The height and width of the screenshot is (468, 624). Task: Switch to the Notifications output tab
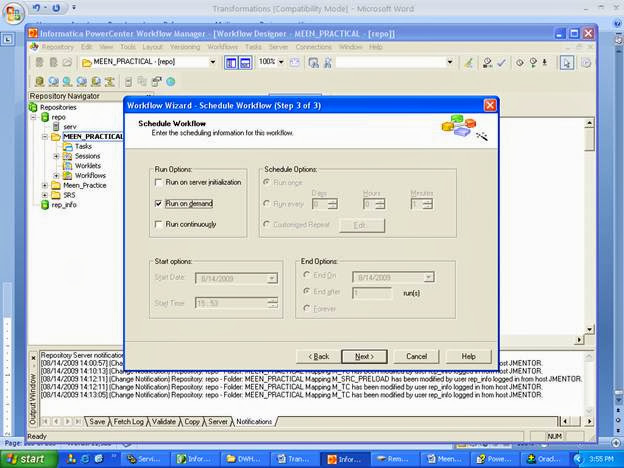(x=254, y=421)
